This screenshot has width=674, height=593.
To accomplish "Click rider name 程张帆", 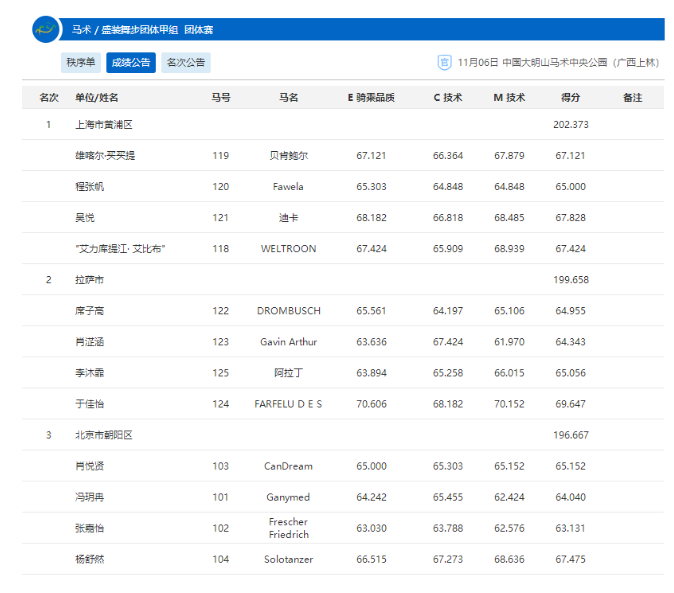I will 89,187.
